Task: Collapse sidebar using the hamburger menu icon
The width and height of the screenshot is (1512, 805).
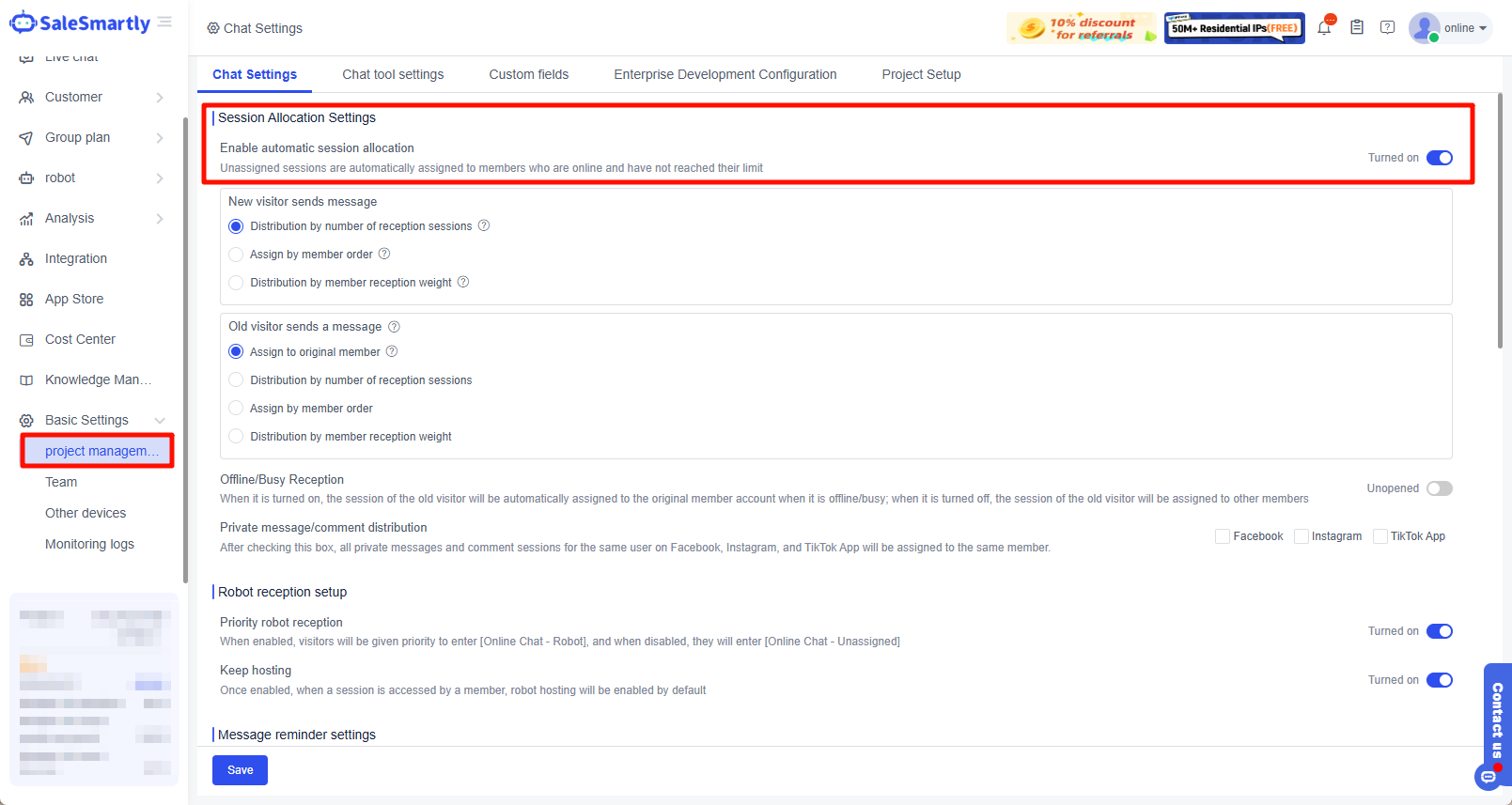Action: tap(164, 23)
